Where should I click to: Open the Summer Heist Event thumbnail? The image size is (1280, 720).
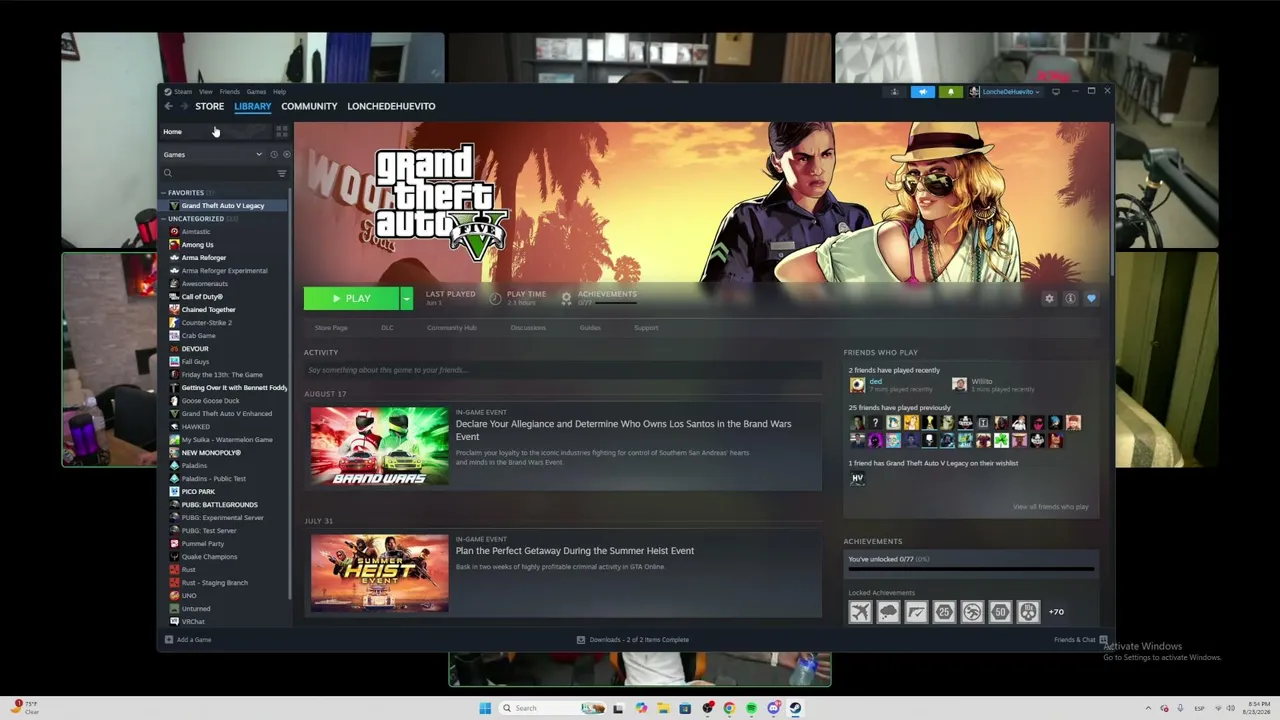(x=379, y=573)
